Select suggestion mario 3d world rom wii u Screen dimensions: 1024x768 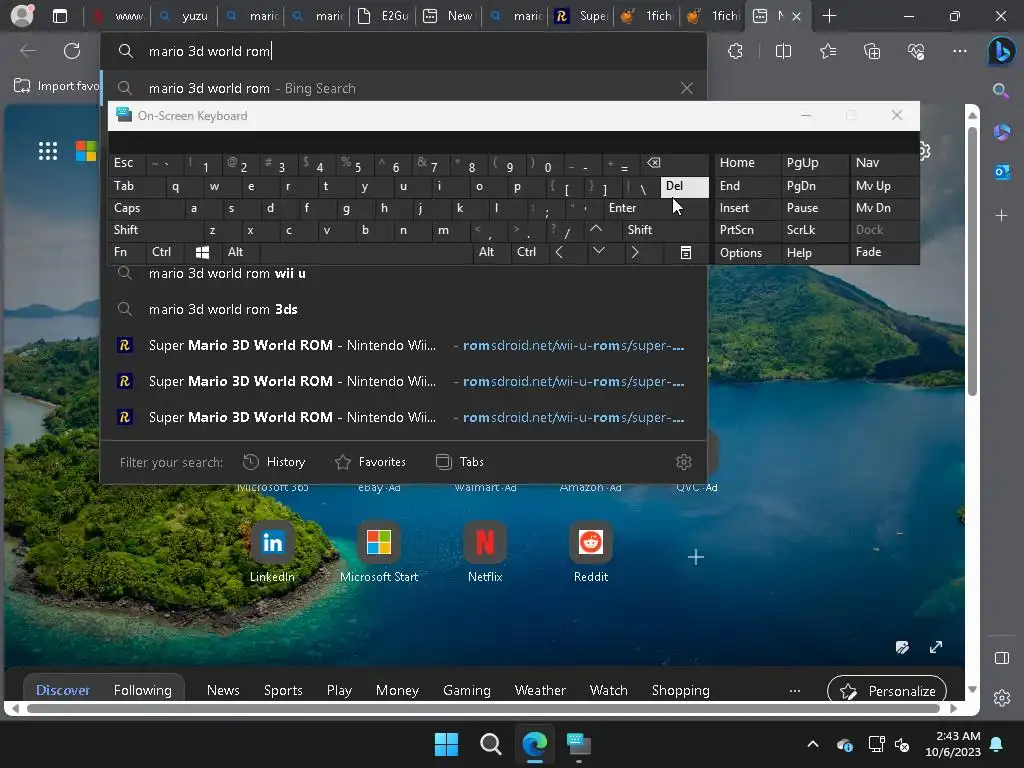(404, 274)
